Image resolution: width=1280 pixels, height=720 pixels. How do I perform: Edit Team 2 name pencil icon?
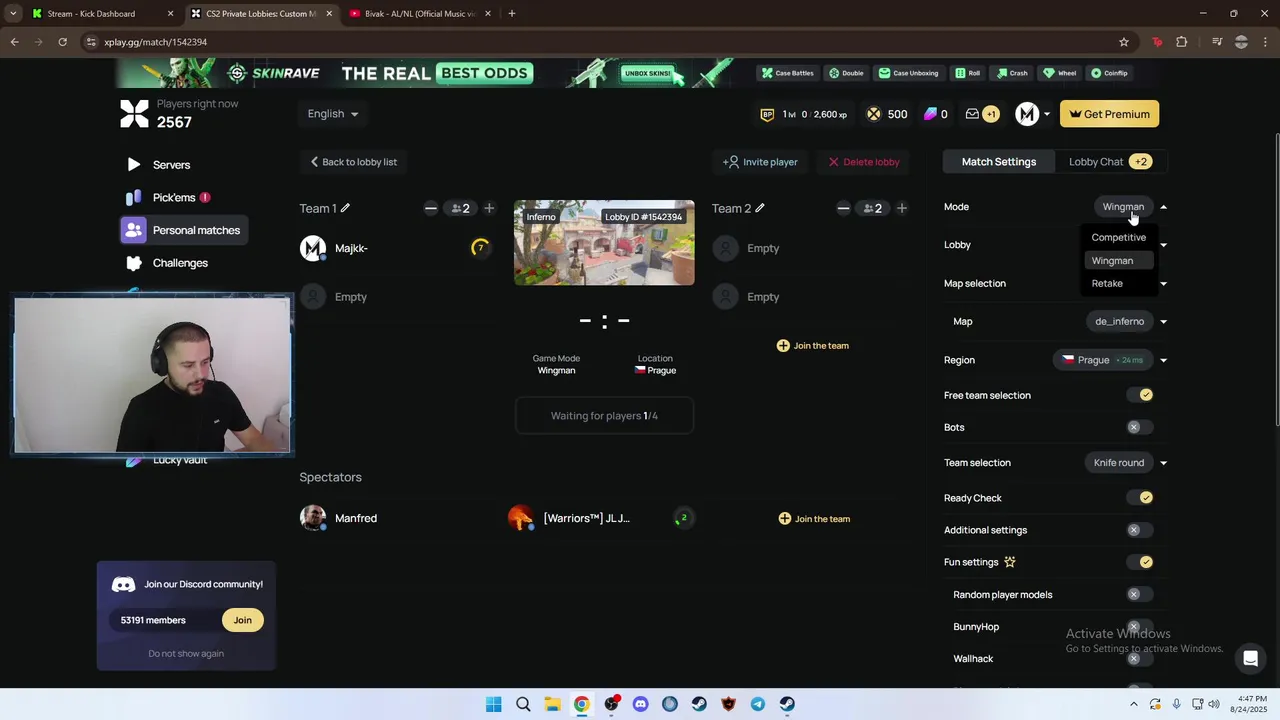coord(760,208)
